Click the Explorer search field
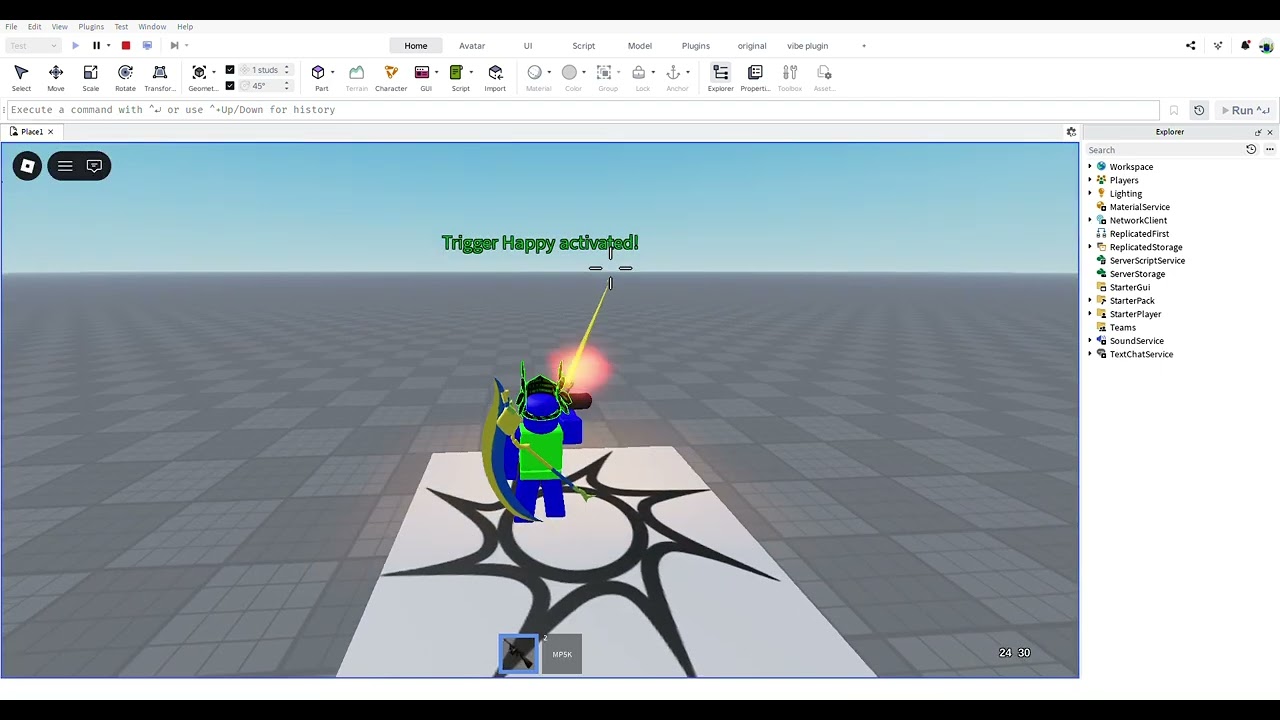 point(1164,150)
